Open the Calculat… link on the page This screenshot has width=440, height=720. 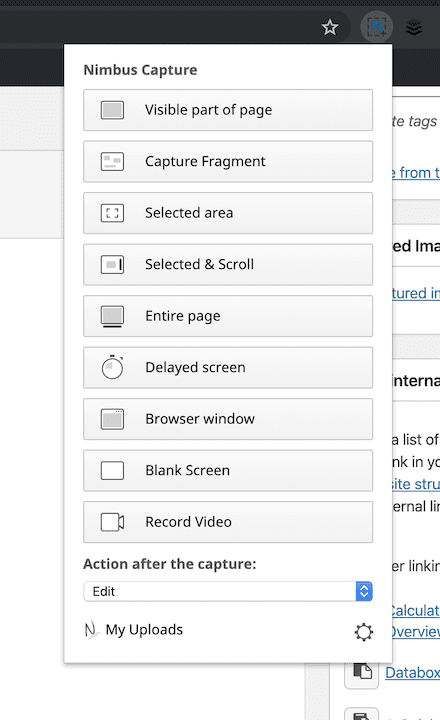tap(415, 611)
